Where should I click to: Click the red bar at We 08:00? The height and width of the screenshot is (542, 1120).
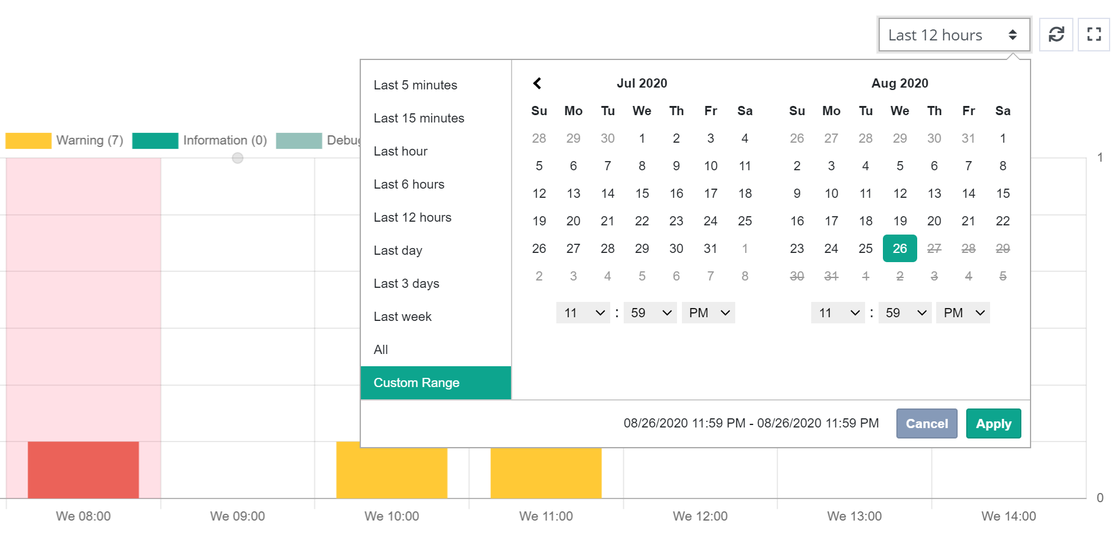[84, 470]
